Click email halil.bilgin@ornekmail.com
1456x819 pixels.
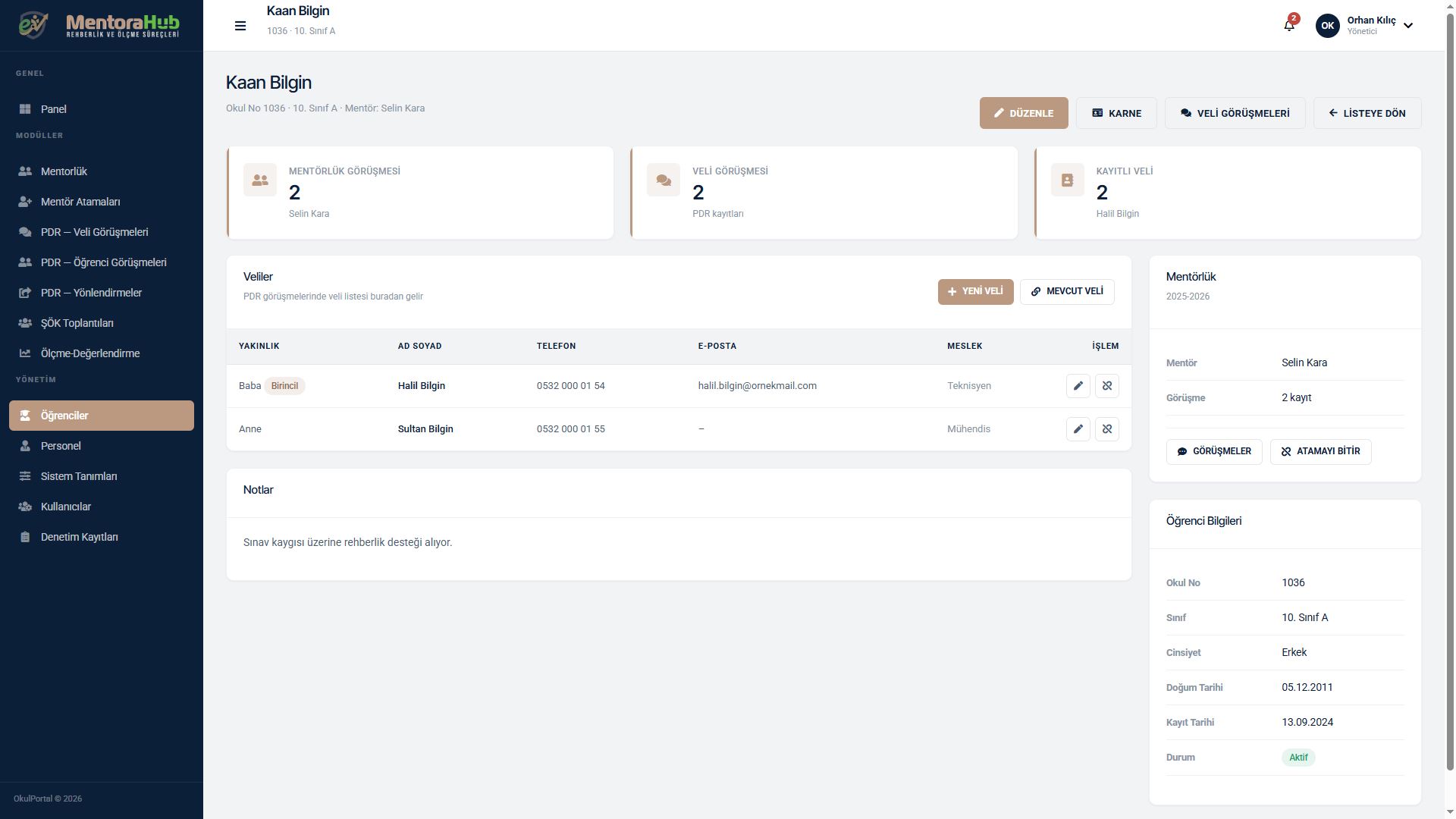pyautogui.click(x=757, y=386)
